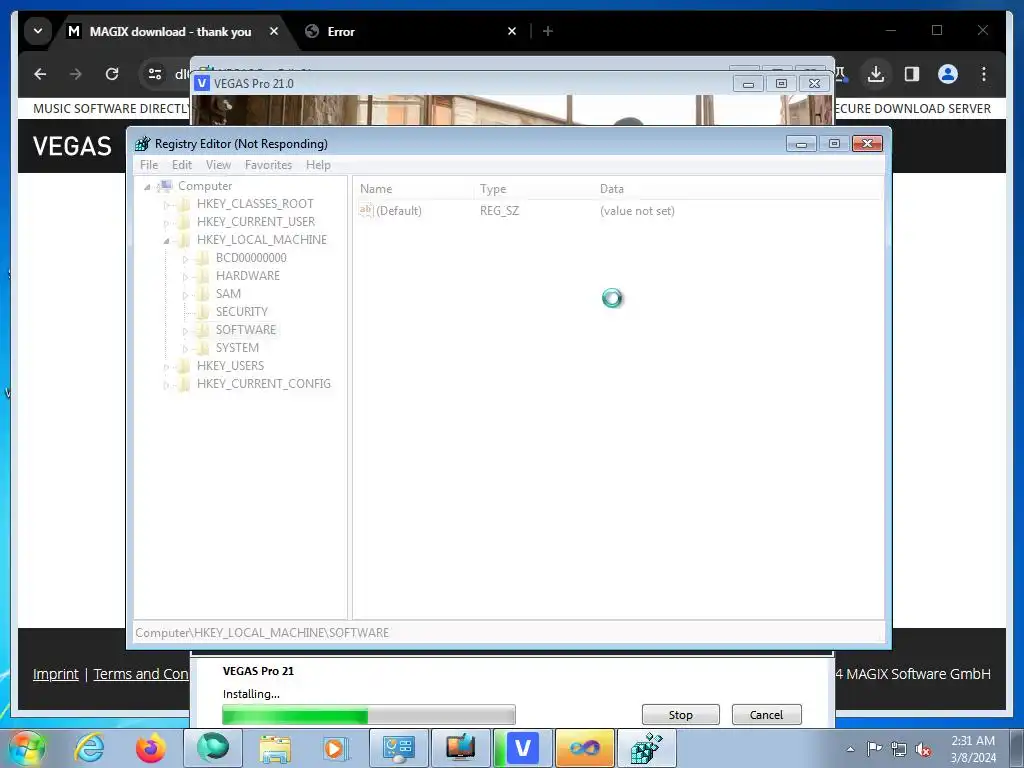
Task: Open the Imprint link on the page
Action: click(56, 674)
